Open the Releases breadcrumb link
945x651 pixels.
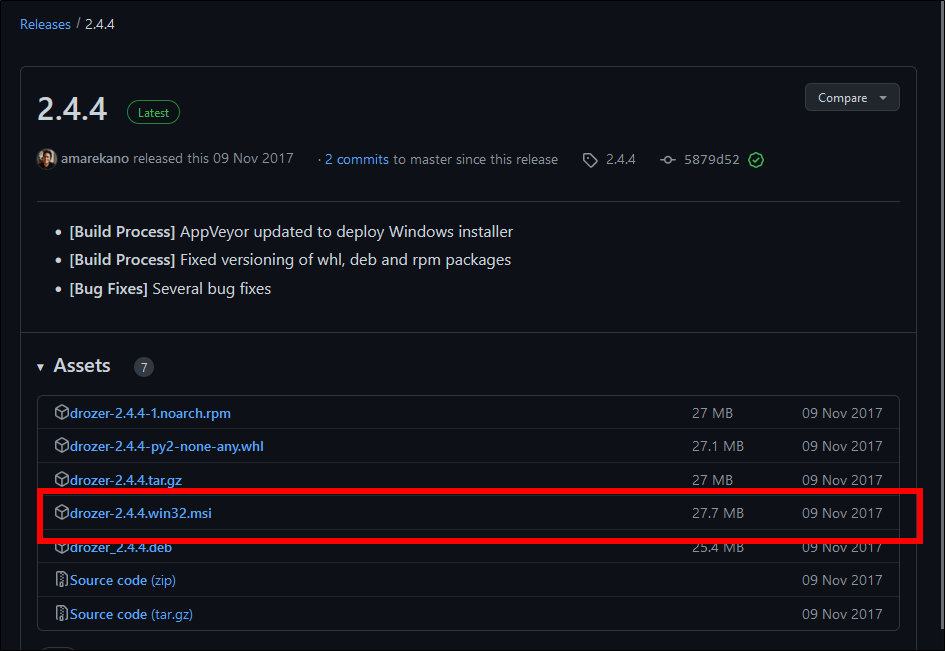coord(45,24)
